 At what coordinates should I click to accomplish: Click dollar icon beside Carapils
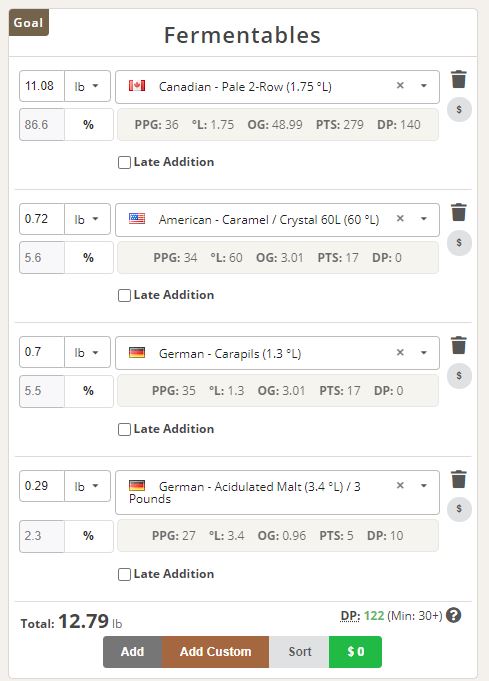(x=459, y=376)
